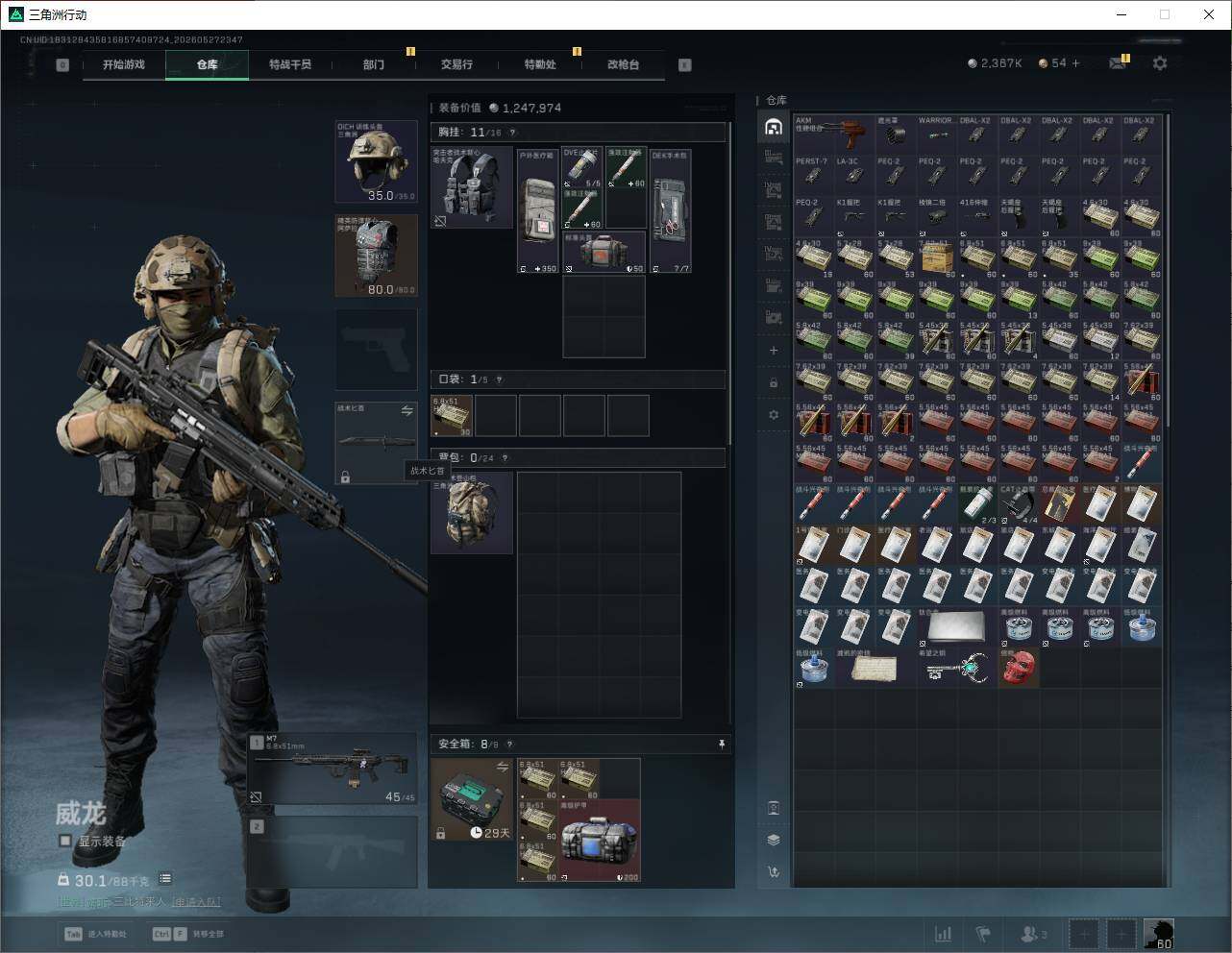Click the swap icon on 战术匕首 slot

(407, 411)
